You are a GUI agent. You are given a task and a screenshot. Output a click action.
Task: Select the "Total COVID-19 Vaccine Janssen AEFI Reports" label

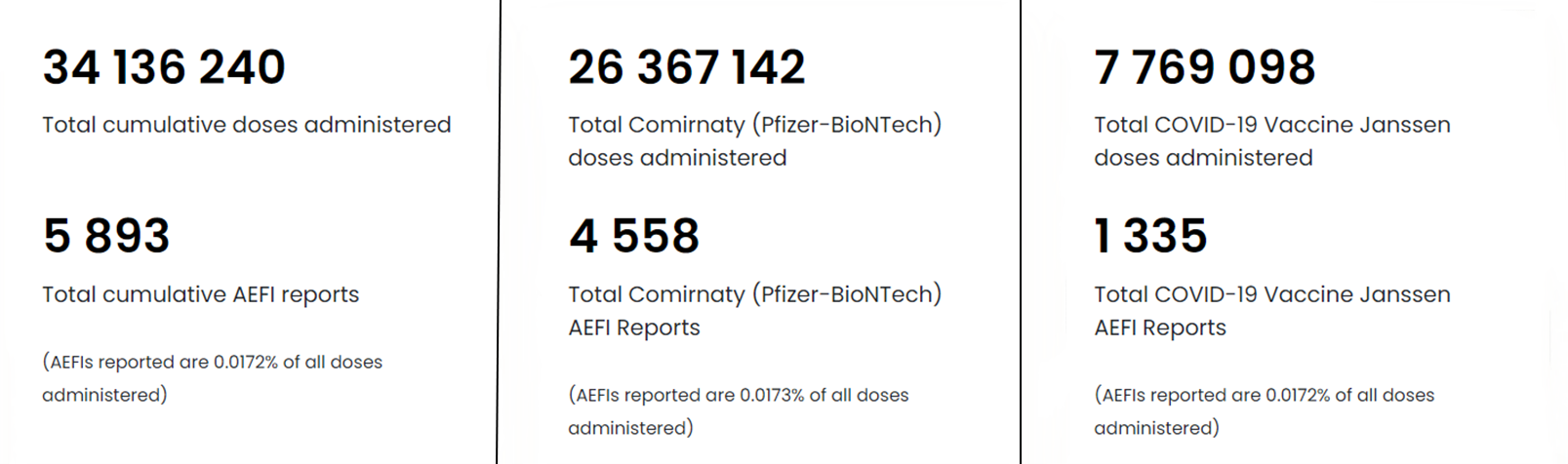1271,311
